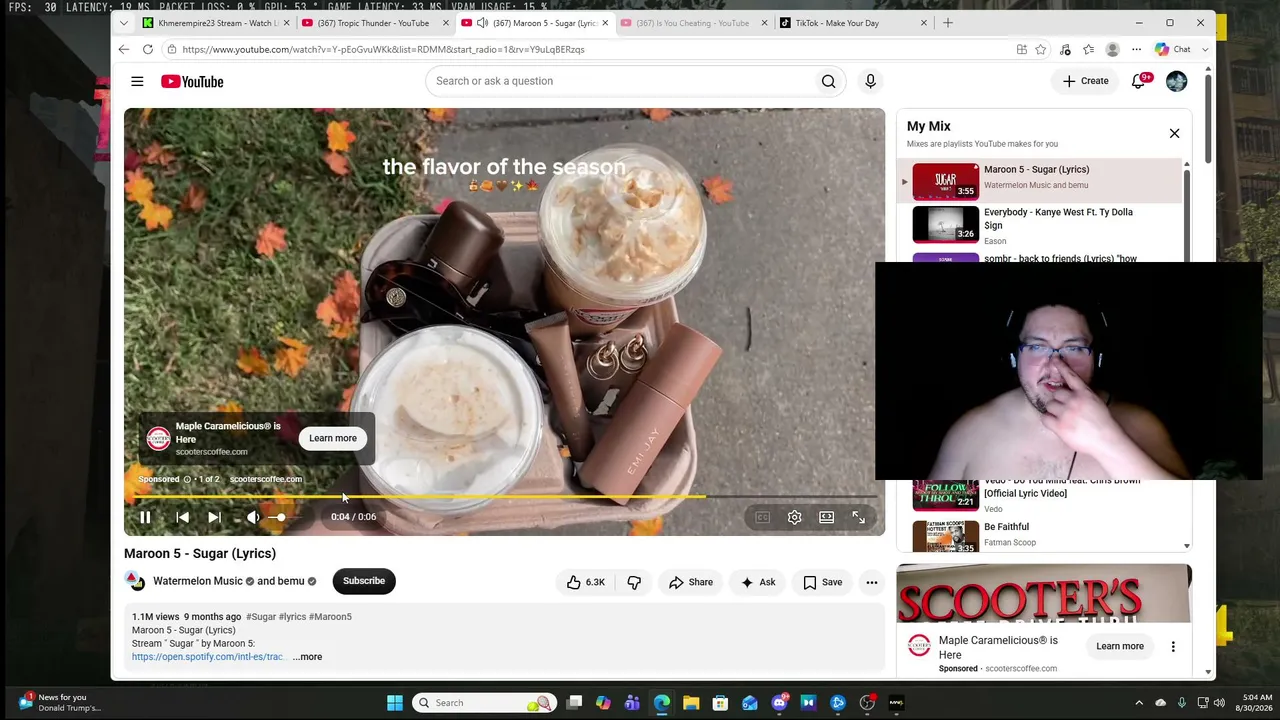Go back in the browser
Image resolution: width=1280 pixels, height=720 pixels.
point(124,49)
